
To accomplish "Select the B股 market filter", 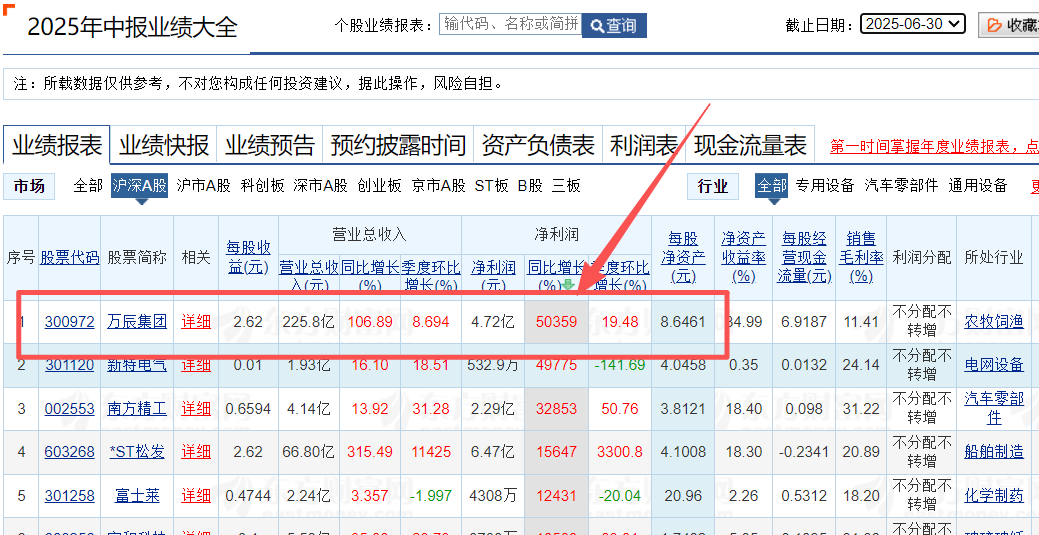I will click(530, 186).
